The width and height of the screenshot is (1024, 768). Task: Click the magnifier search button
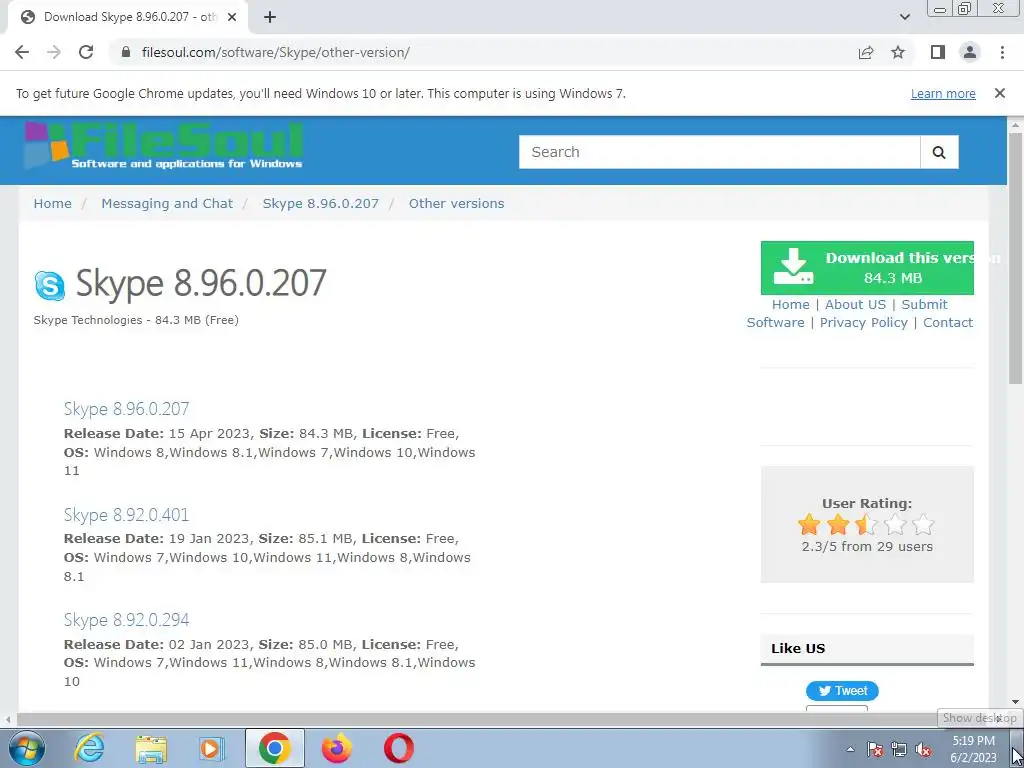tap(939, 152)
